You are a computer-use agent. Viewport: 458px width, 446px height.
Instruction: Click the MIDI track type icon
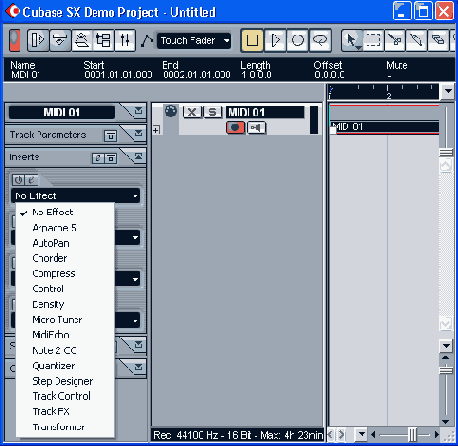coord(171,111)
